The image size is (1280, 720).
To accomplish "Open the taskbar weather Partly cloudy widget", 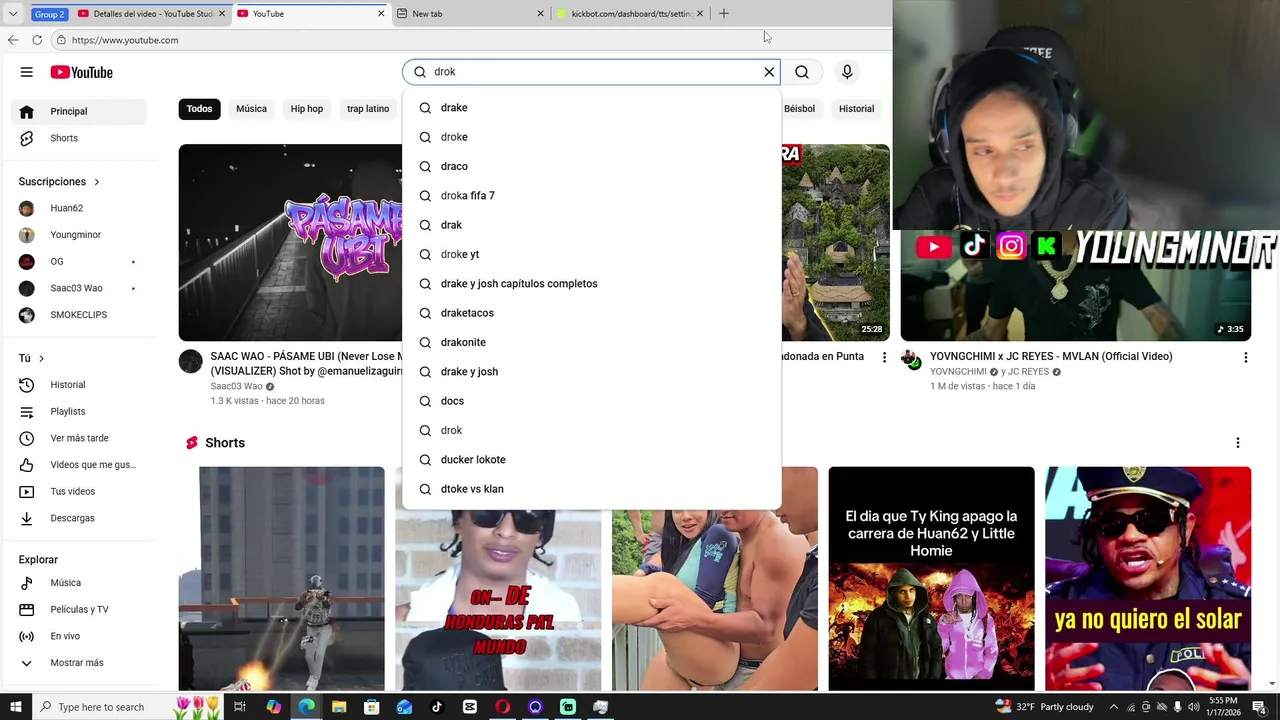I will coord(1043,707).
